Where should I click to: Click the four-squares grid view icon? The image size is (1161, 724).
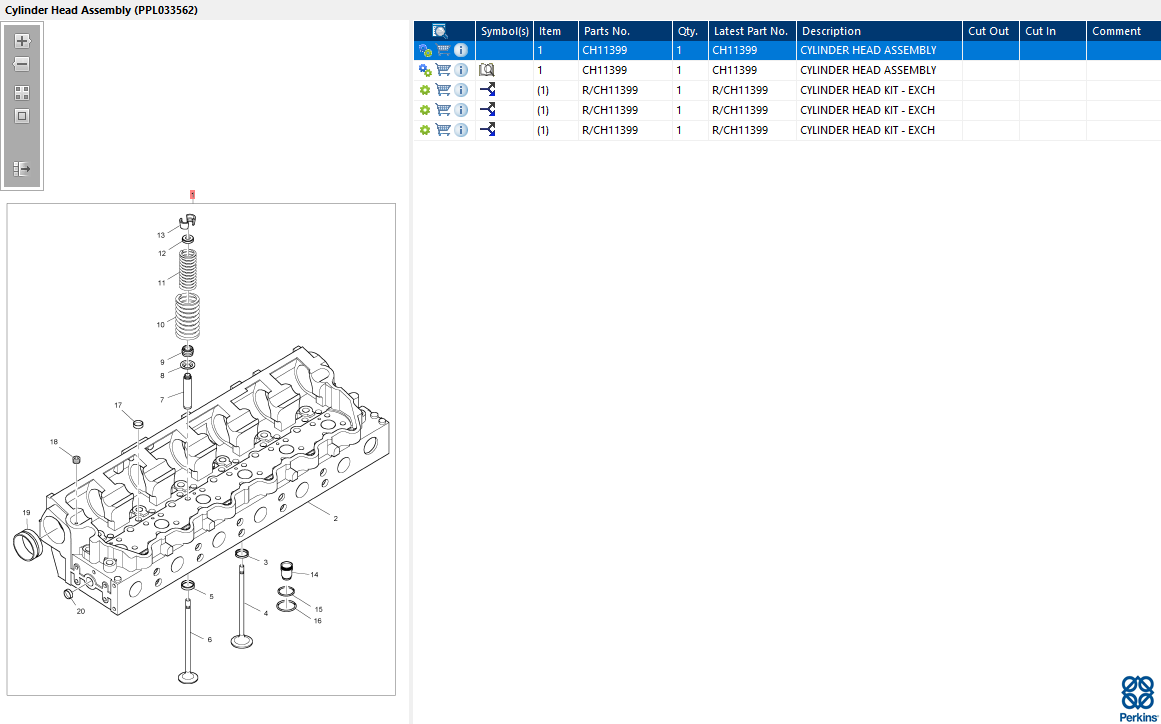tap(22, 93)
